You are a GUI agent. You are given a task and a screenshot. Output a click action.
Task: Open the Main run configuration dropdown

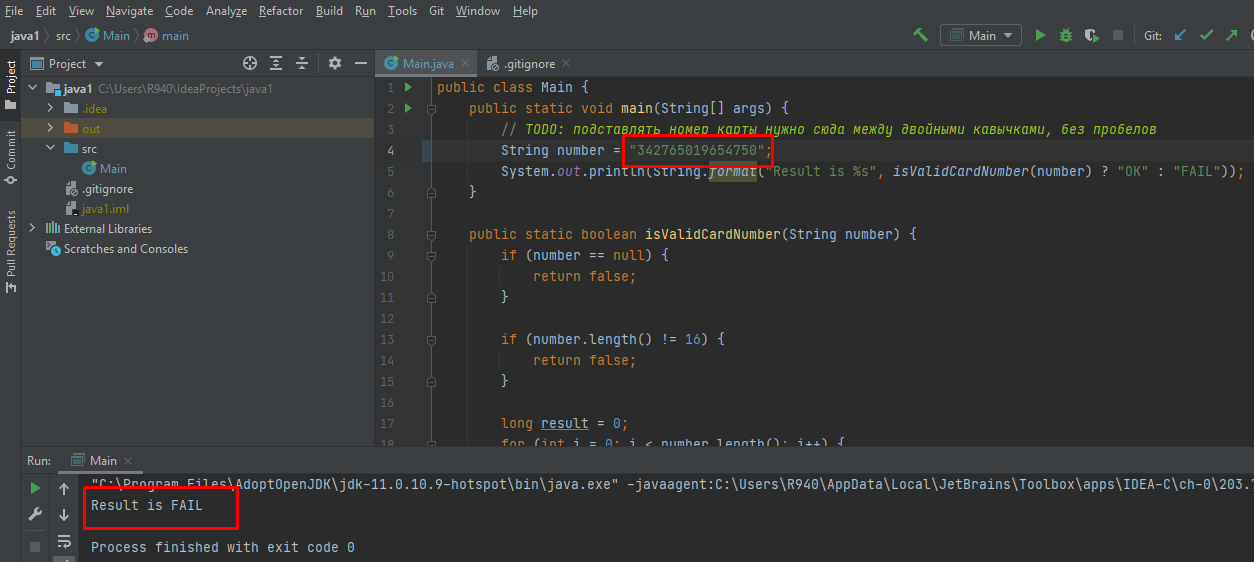[x=980, y=35]
